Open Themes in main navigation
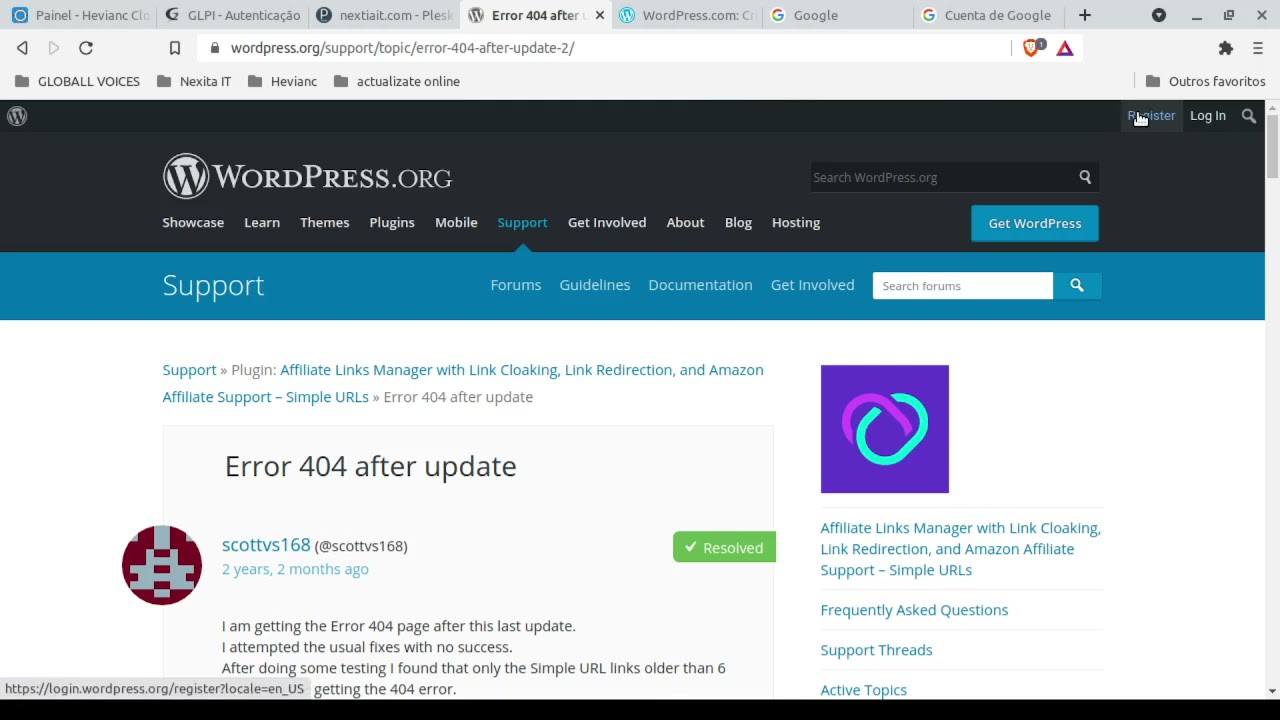 click(x=325, y=223)
